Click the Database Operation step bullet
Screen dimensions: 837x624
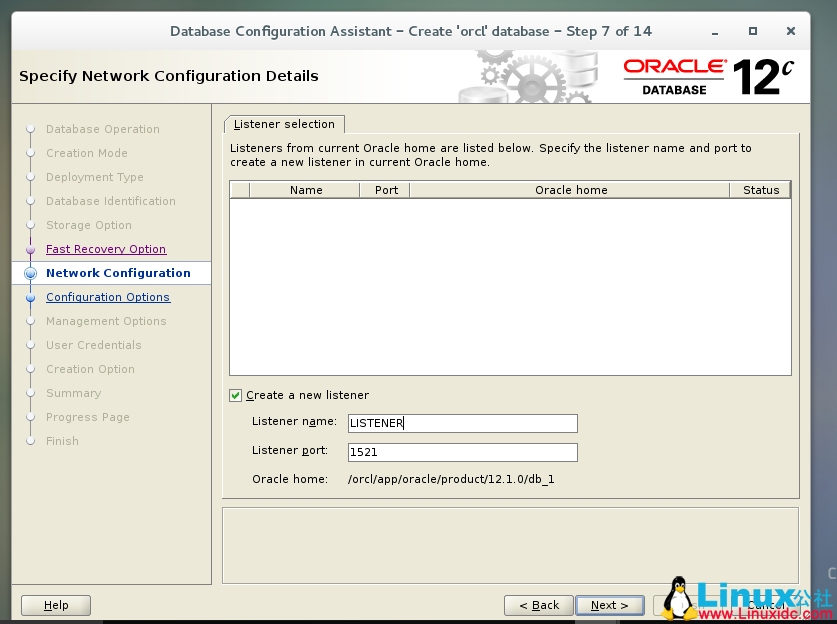[x=29, y=129]
